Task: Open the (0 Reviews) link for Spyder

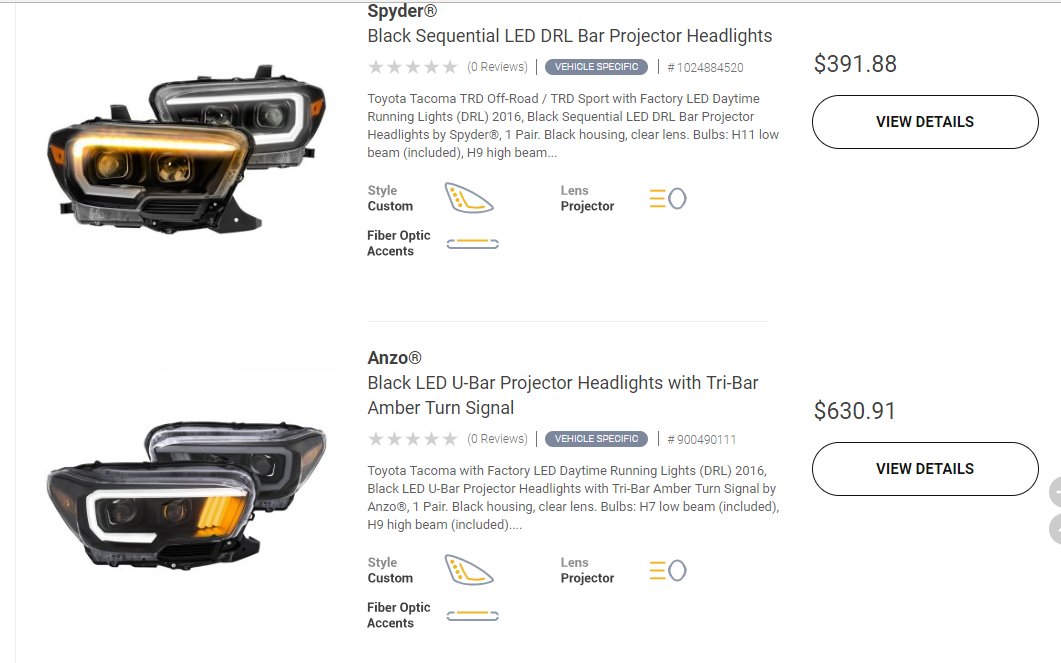Action: [497, 67]
